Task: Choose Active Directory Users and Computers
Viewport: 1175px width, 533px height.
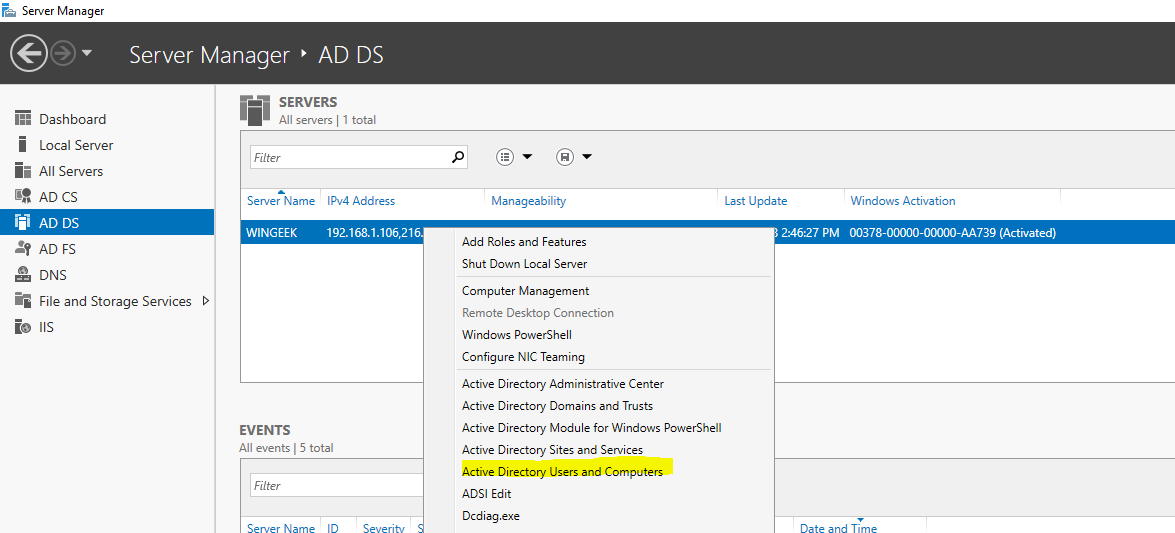Action: [x=562, y=472]
